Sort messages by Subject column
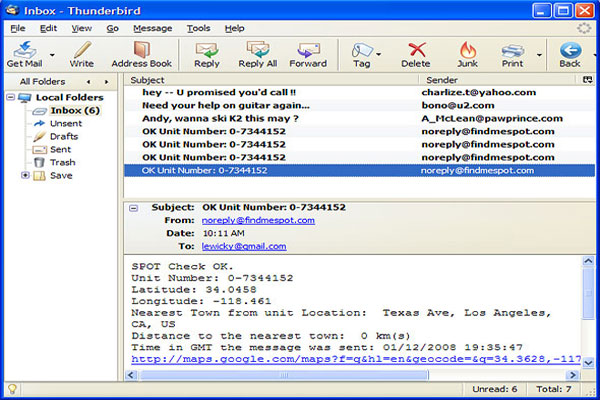The image size is (600, 400). (271, 80)
